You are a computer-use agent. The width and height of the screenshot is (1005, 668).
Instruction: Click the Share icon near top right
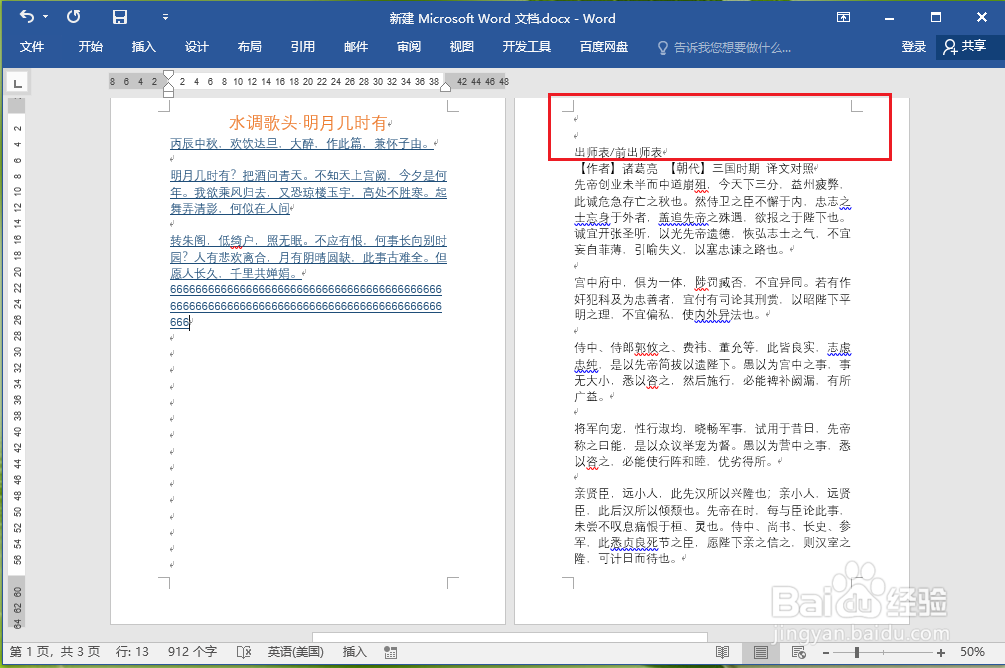click(x=961, y=46)
